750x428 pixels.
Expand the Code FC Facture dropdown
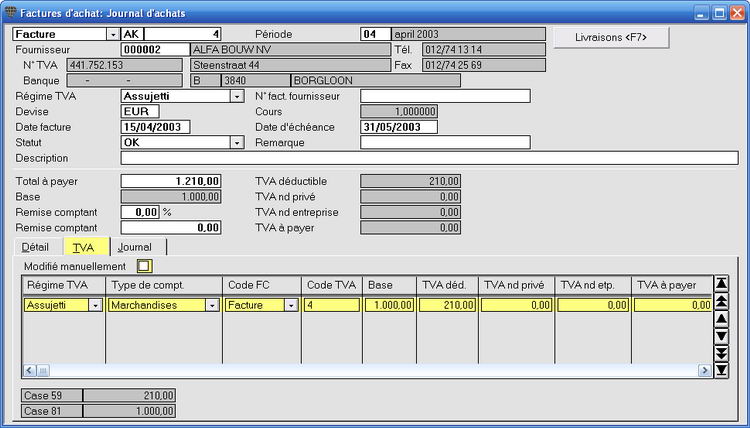pos(292,305)
